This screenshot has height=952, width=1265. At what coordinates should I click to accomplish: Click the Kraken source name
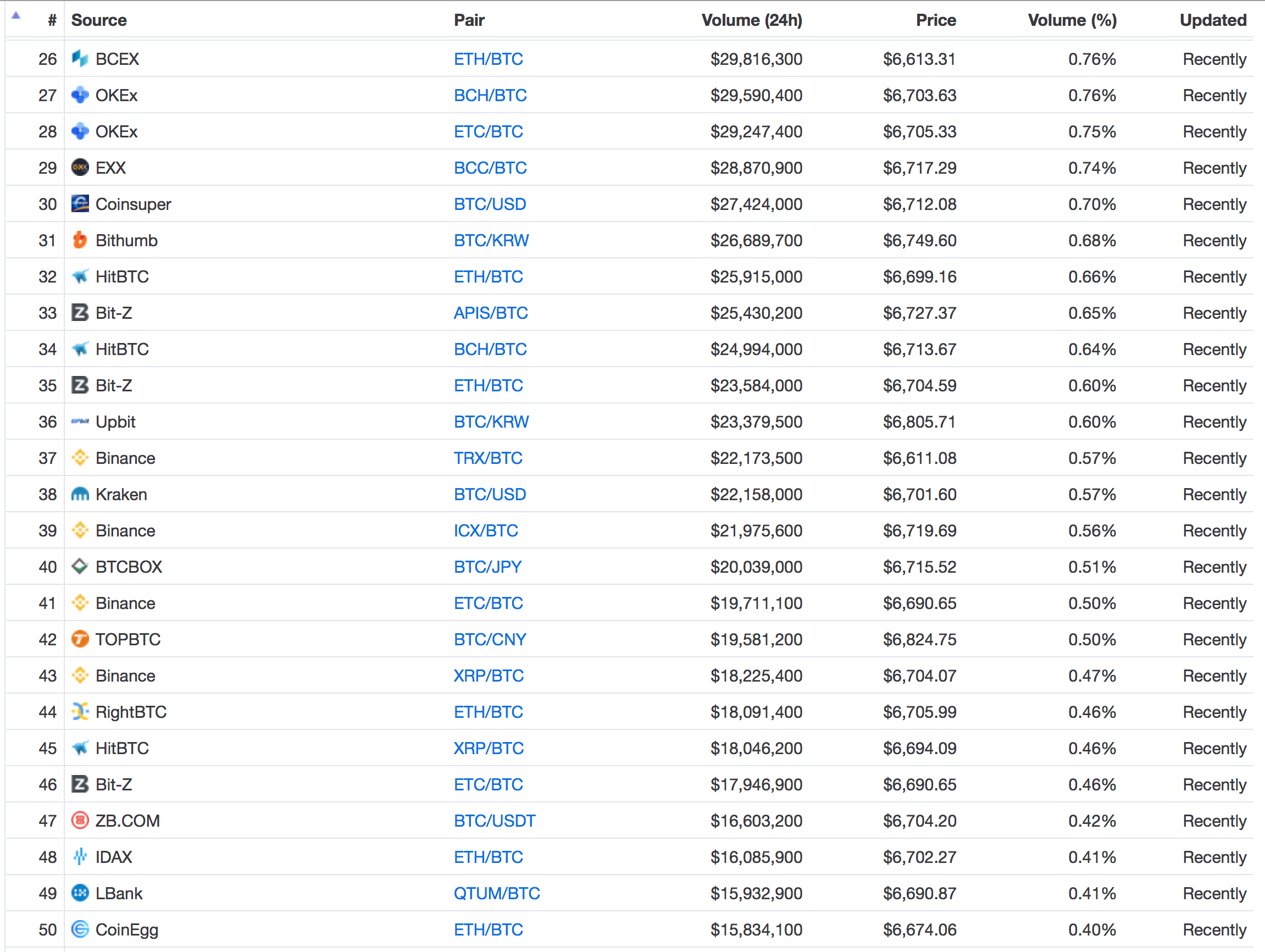[121, 494]
